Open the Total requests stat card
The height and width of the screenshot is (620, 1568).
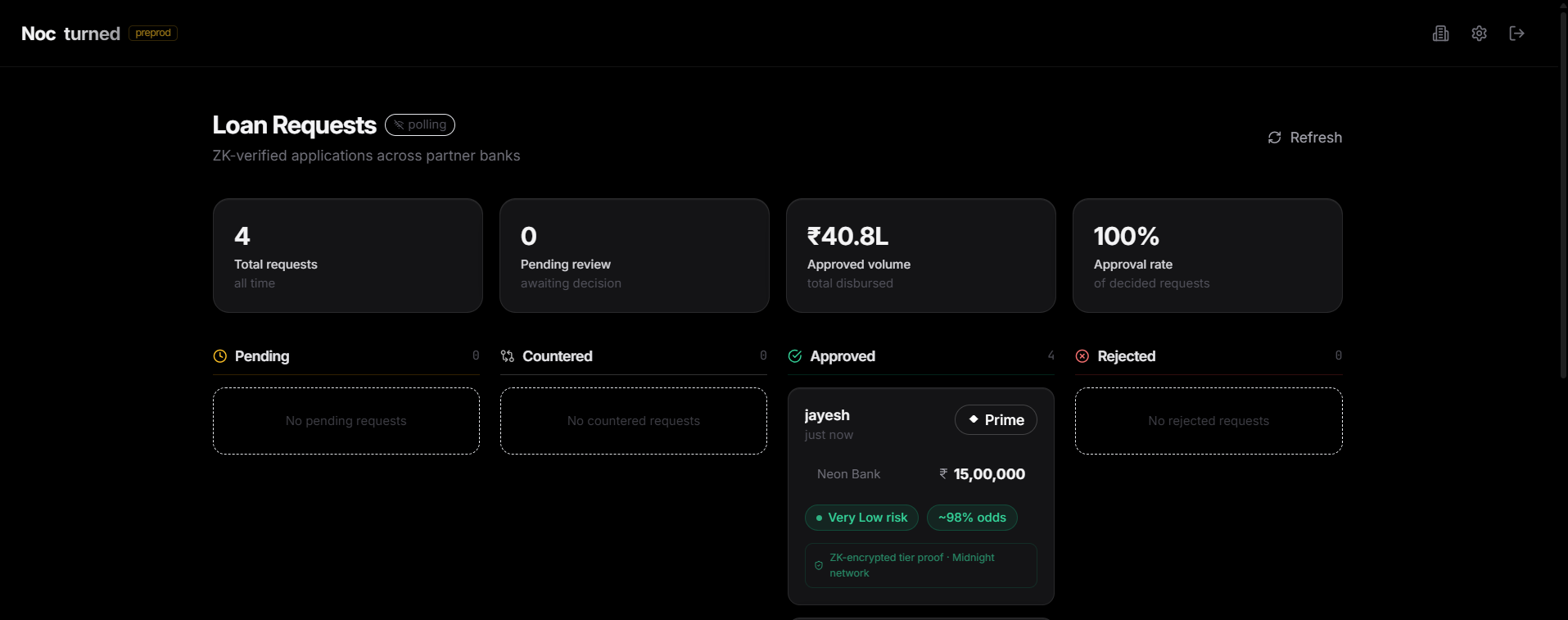pos(348,256)
